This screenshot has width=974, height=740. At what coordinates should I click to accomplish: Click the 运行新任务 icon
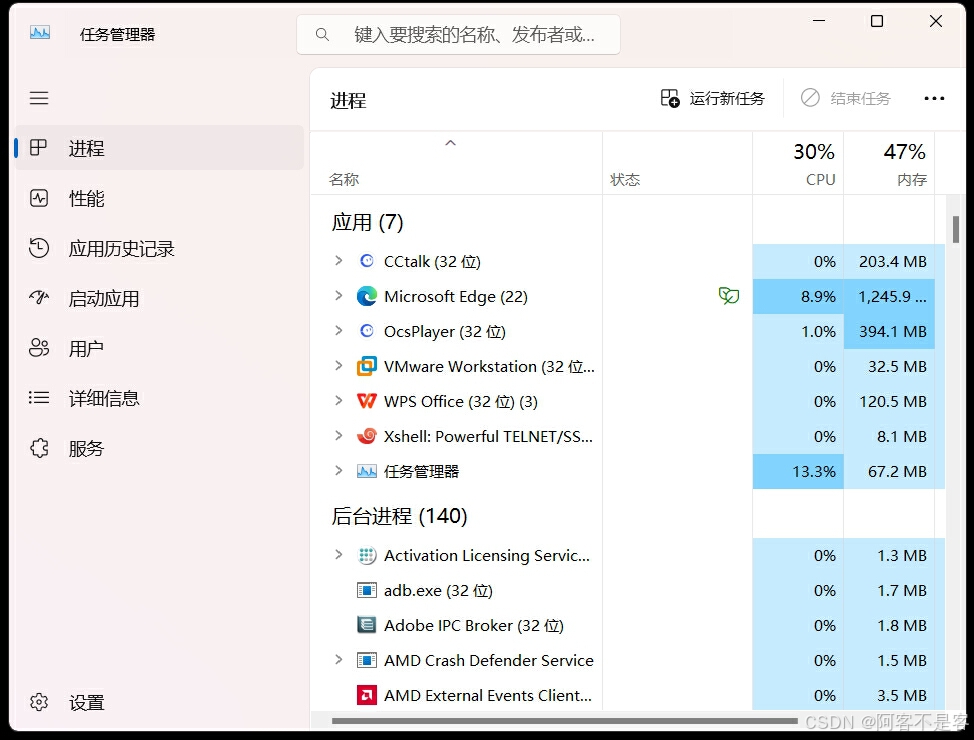click(x=670, y=98)
